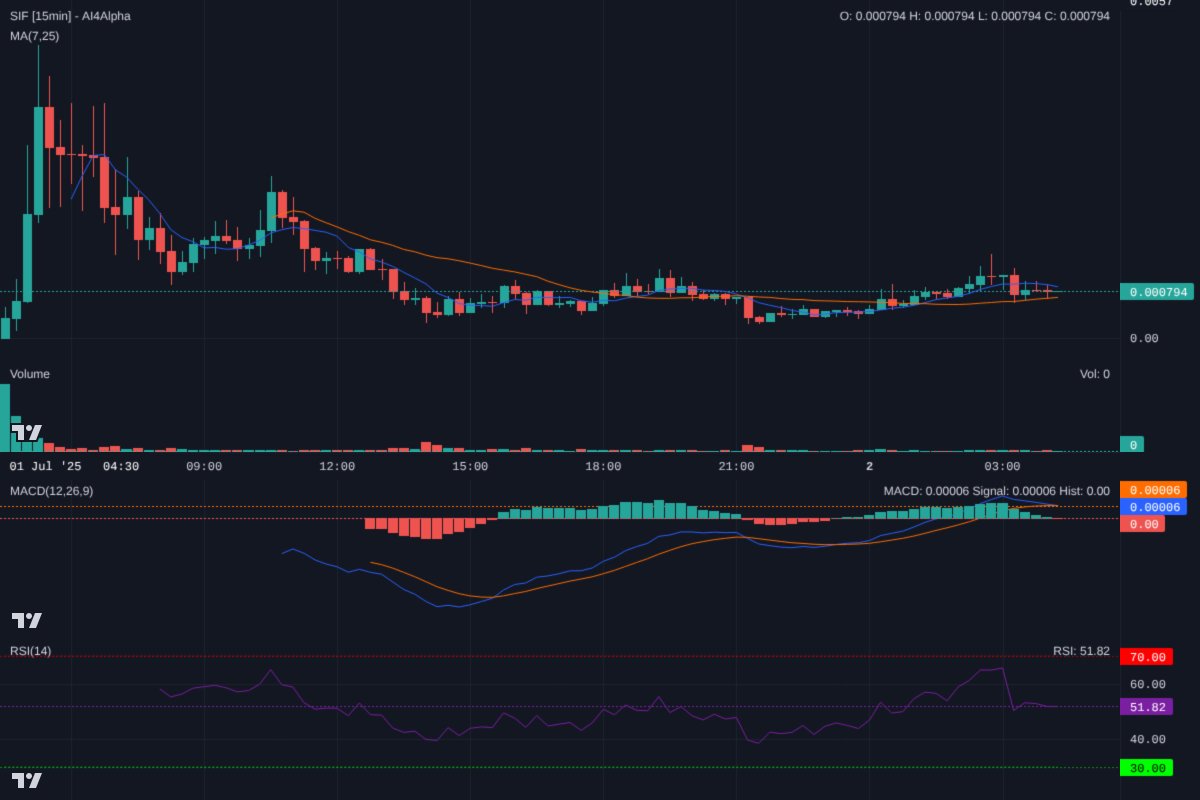Click the red 70.00 overbought level tag
This screenshot has height=800, width=1200.
[x=1147, y=657]
